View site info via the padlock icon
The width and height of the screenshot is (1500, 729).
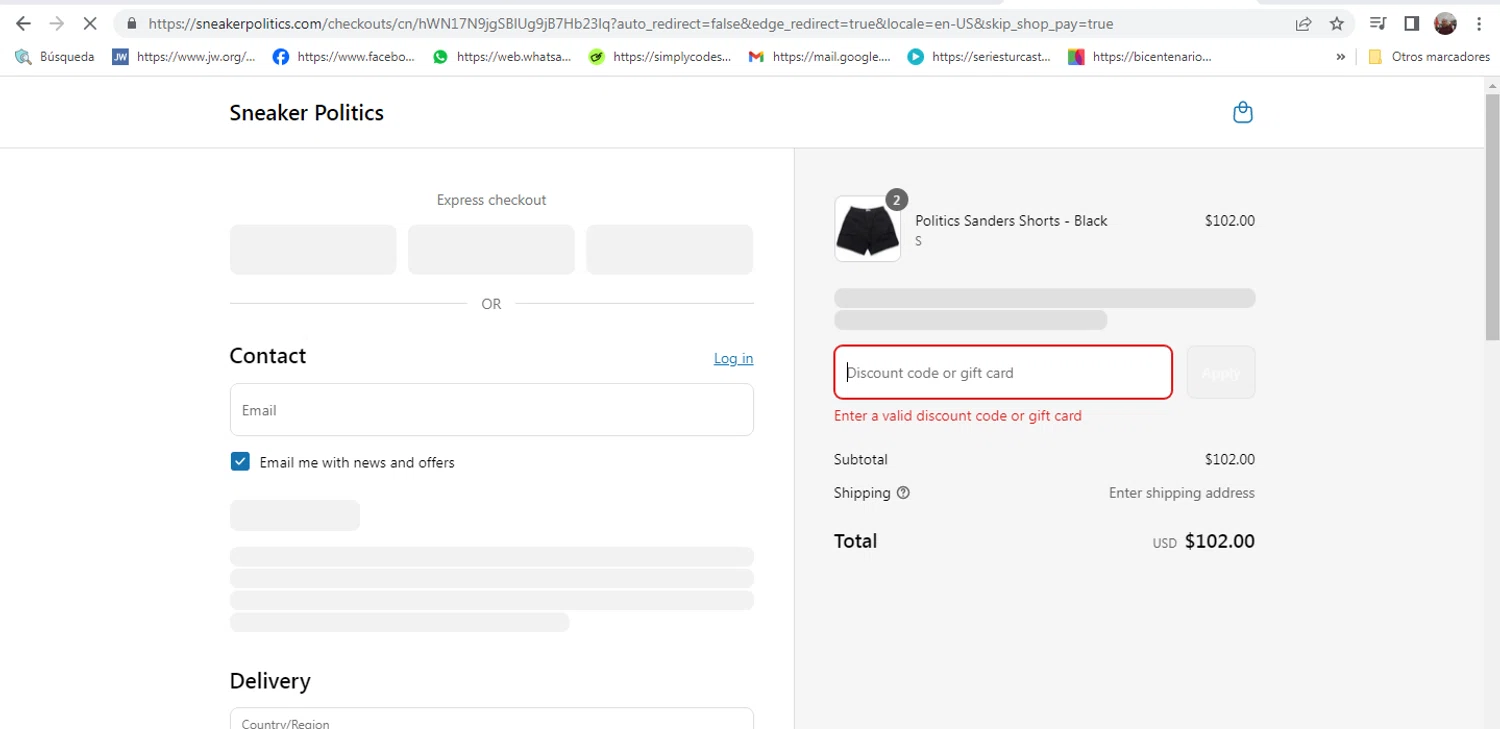pyautogui.click(x=131, y=23)
